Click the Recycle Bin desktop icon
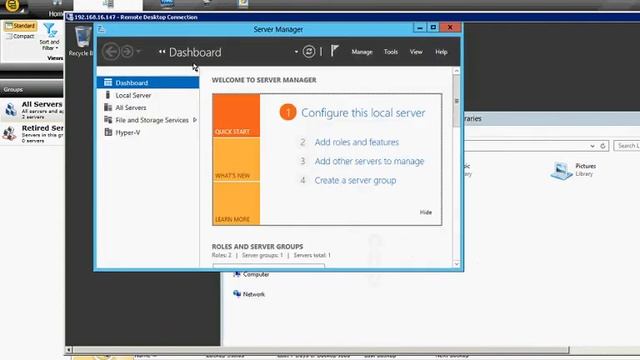 pyautogui.click(x=82, y=41)
